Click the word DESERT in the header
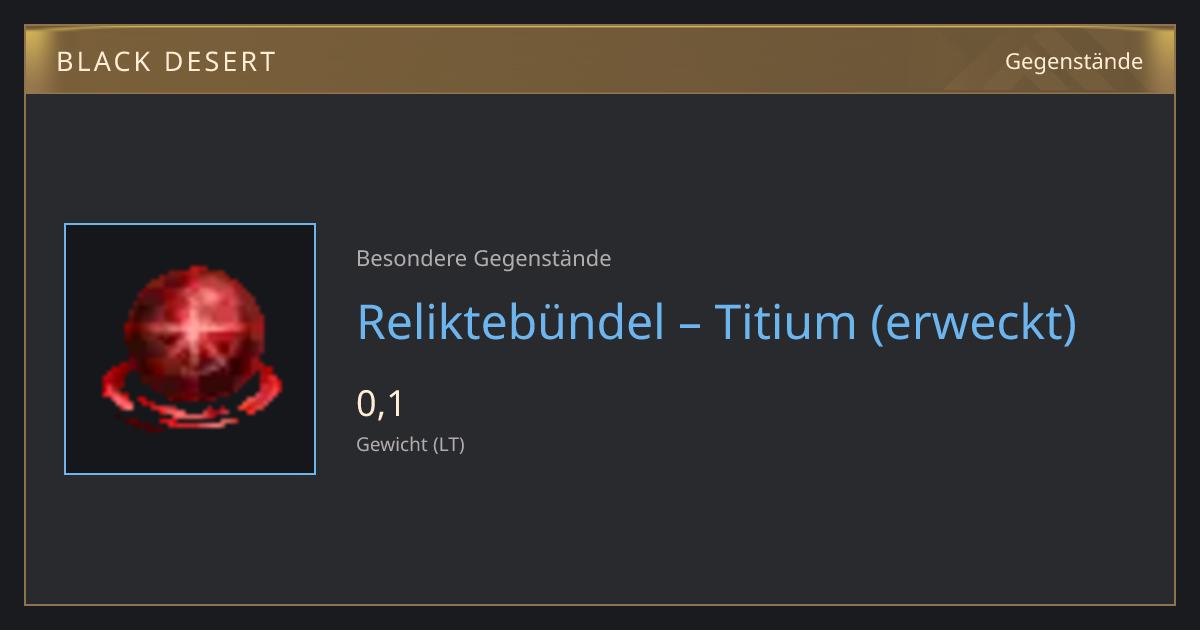Screen dimensions: 1200x630 point(214,62)
